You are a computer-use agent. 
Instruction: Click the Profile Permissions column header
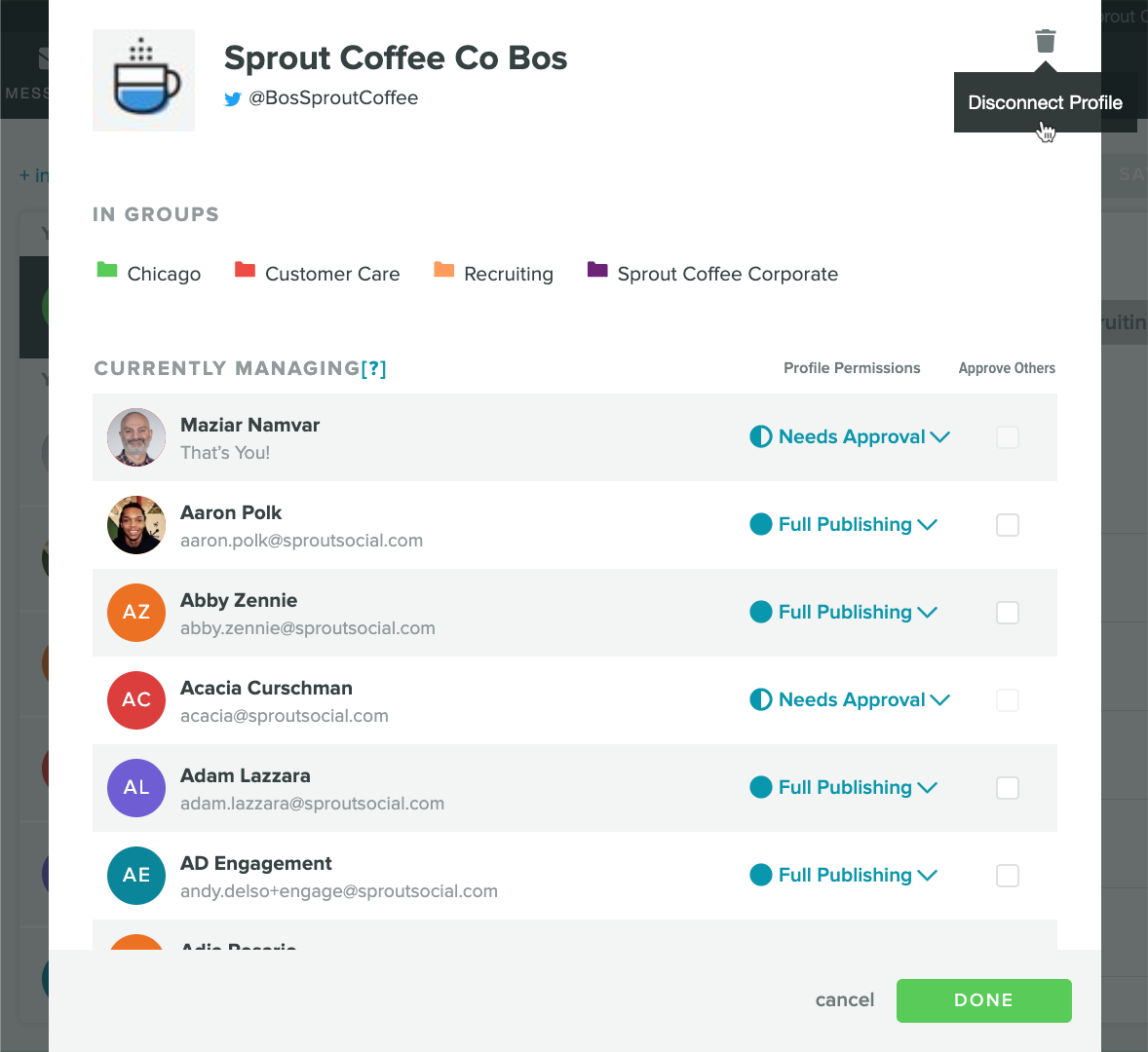click(852, 368)
